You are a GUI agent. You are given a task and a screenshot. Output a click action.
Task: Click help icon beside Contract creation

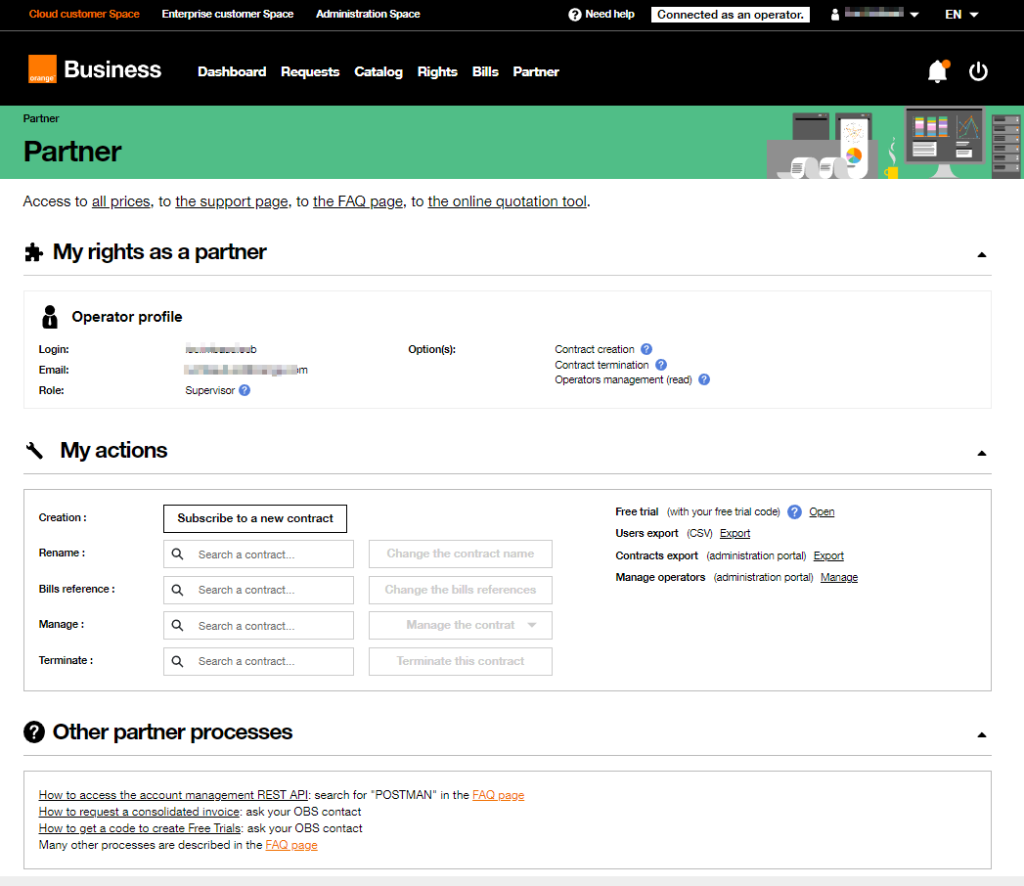point(646,349)
